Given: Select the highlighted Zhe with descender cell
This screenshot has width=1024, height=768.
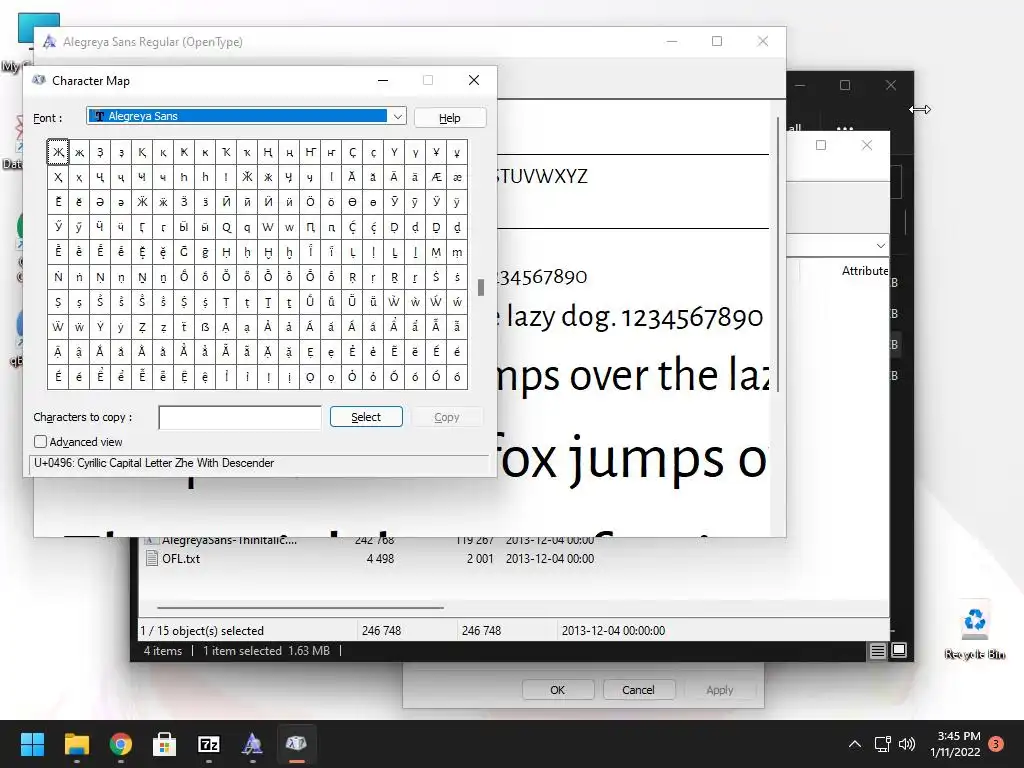Looking at the screenshot, I should point(58,152).
